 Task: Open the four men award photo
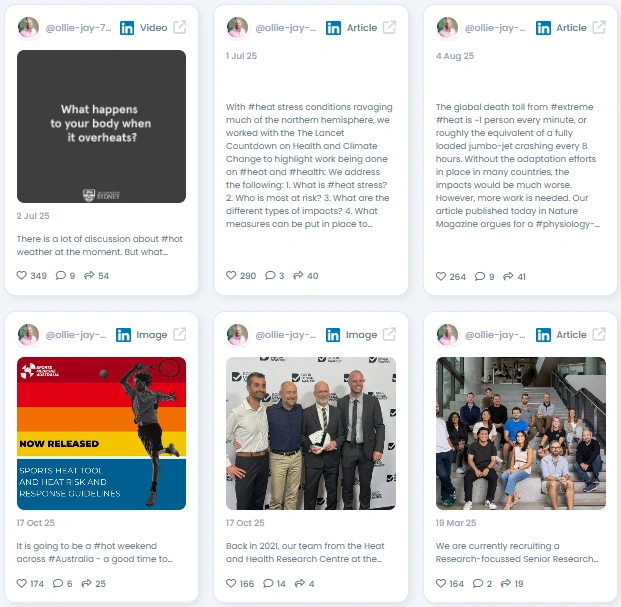click(x=311, y=433)
